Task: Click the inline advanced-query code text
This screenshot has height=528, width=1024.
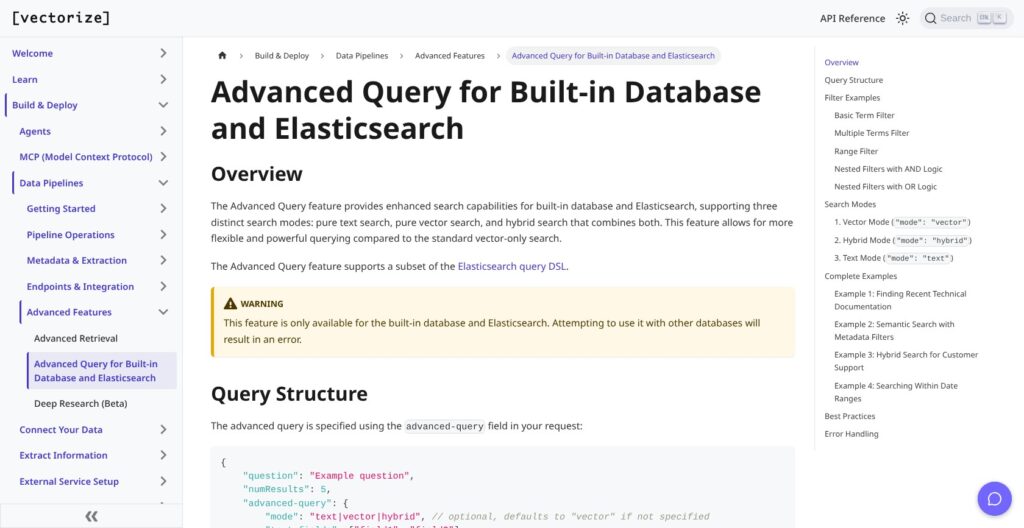Action: [x=445, y=427]
